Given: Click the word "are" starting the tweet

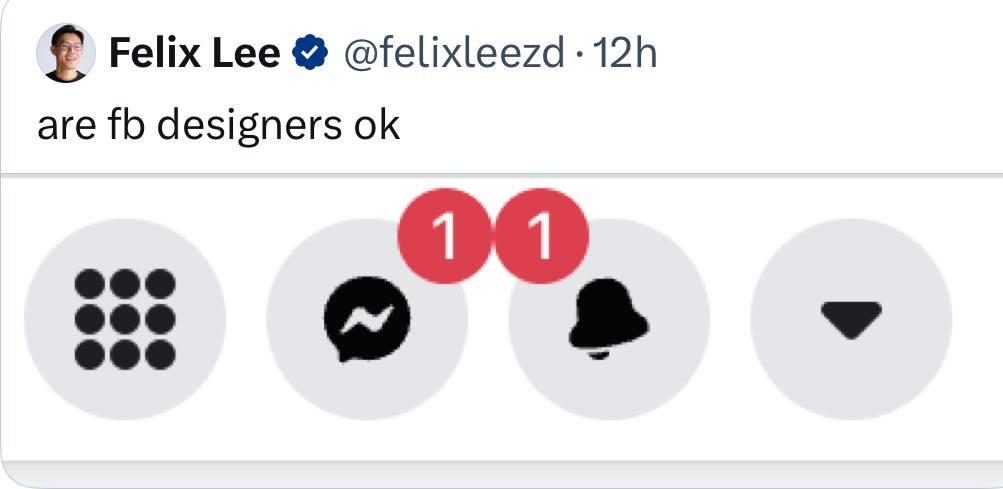Looking at the screenshot, I should coord(64,126).
